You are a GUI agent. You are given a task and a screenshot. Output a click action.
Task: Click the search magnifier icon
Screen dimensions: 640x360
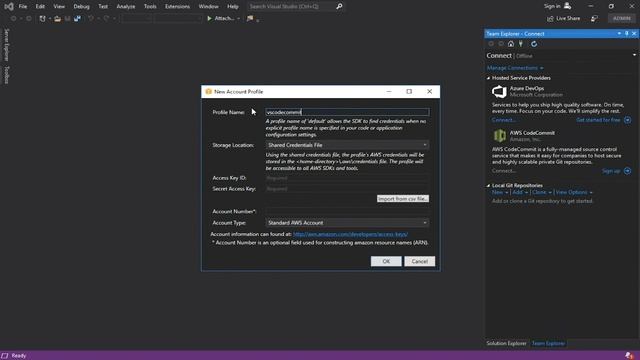[x=339, y=7]
